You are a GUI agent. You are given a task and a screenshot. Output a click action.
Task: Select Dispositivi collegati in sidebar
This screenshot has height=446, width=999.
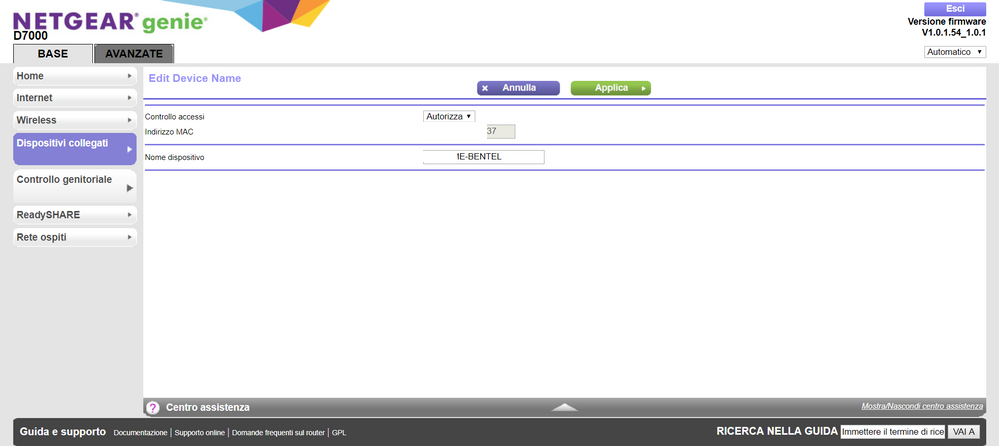pos(74,148)
